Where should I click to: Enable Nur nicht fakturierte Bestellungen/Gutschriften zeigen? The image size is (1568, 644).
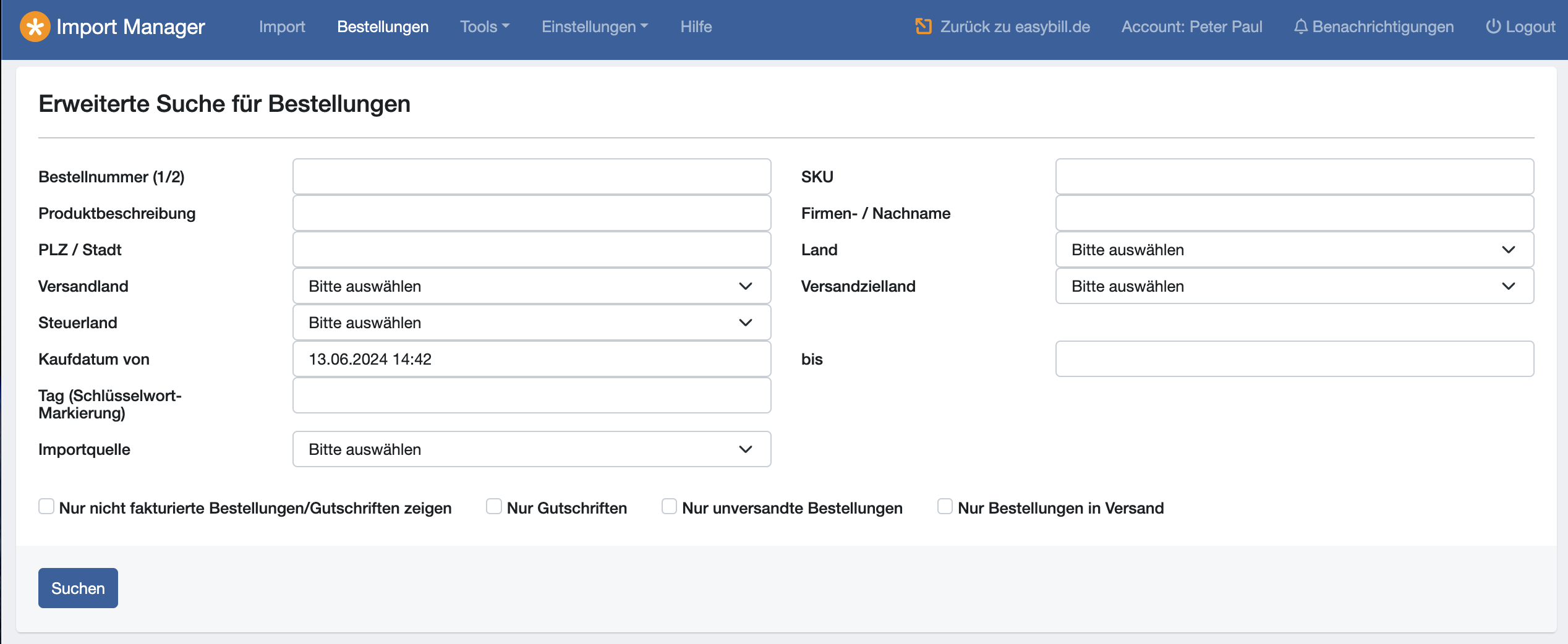click(x=46, y=507)
